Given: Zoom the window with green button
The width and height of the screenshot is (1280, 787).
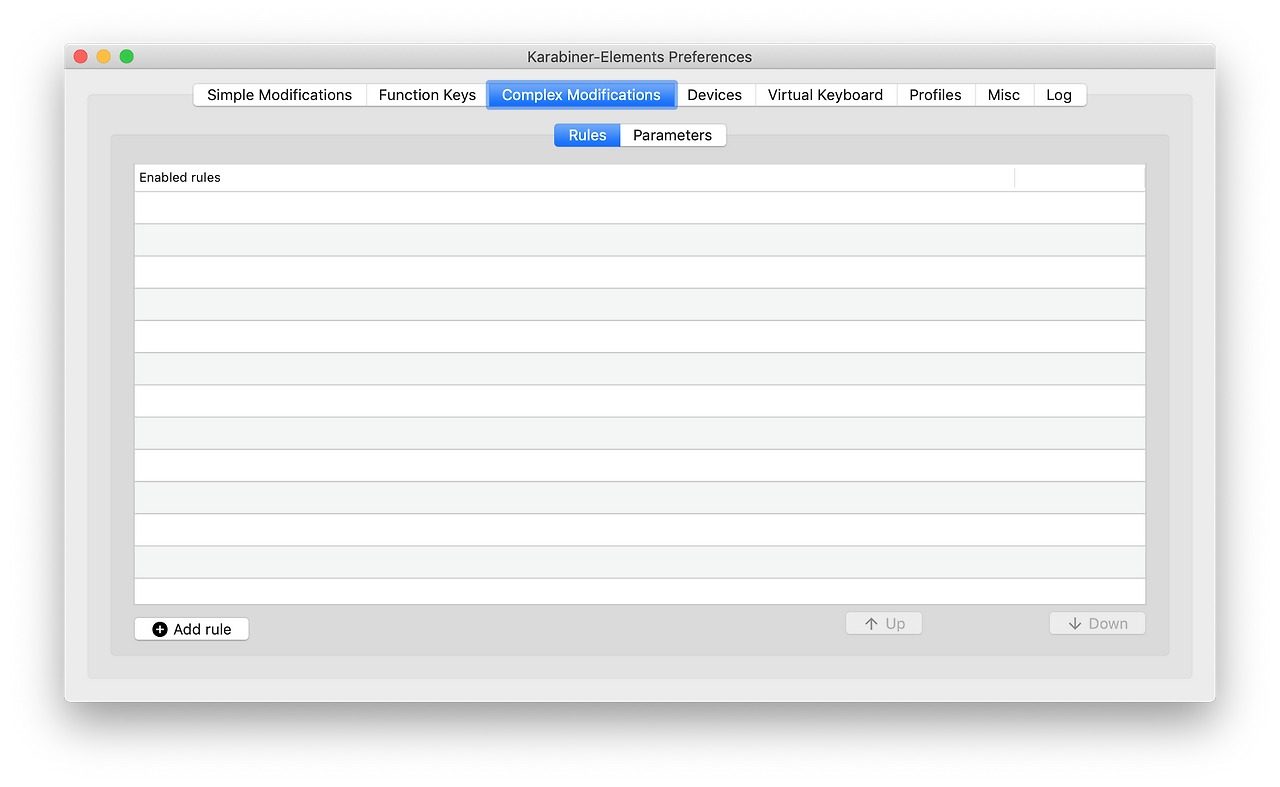Looking at the screenshot, I should [127, 57].
